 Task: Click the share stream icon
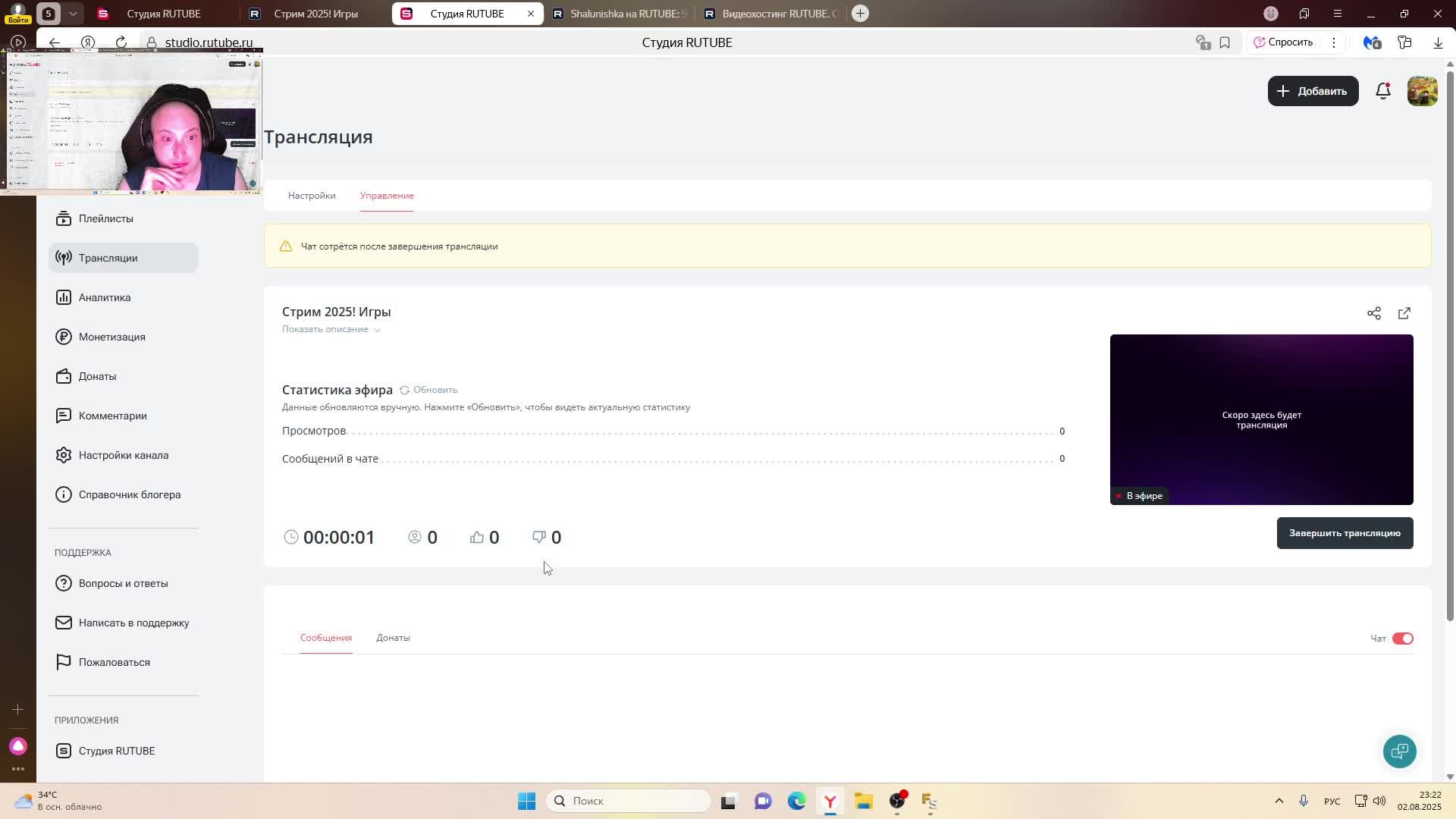[x=1373, y=313]
